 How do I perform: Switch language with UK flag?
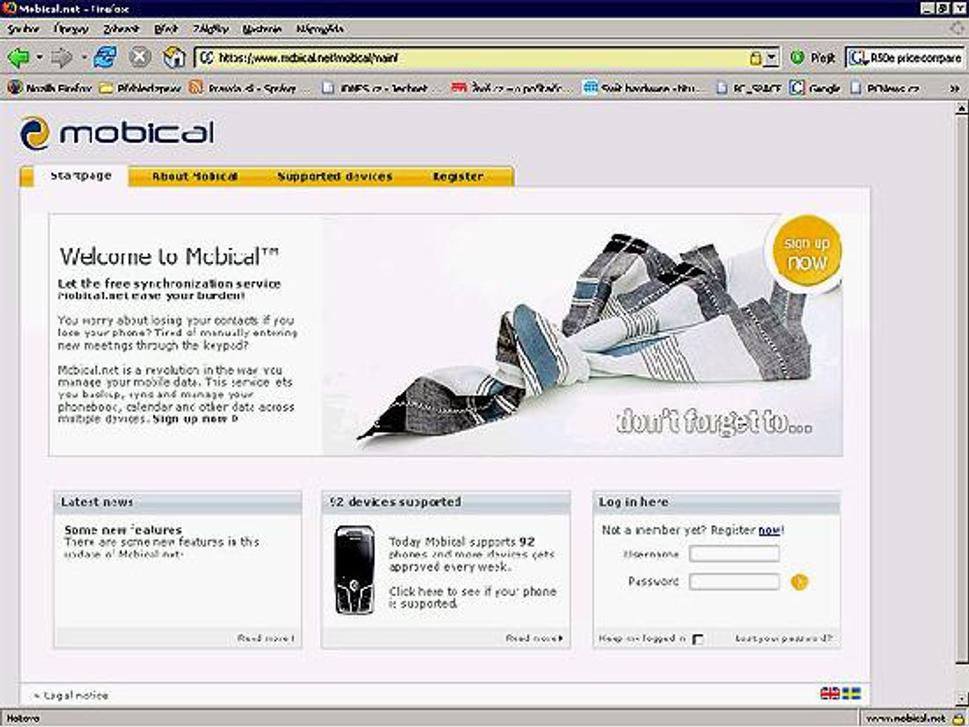point(829,694)
